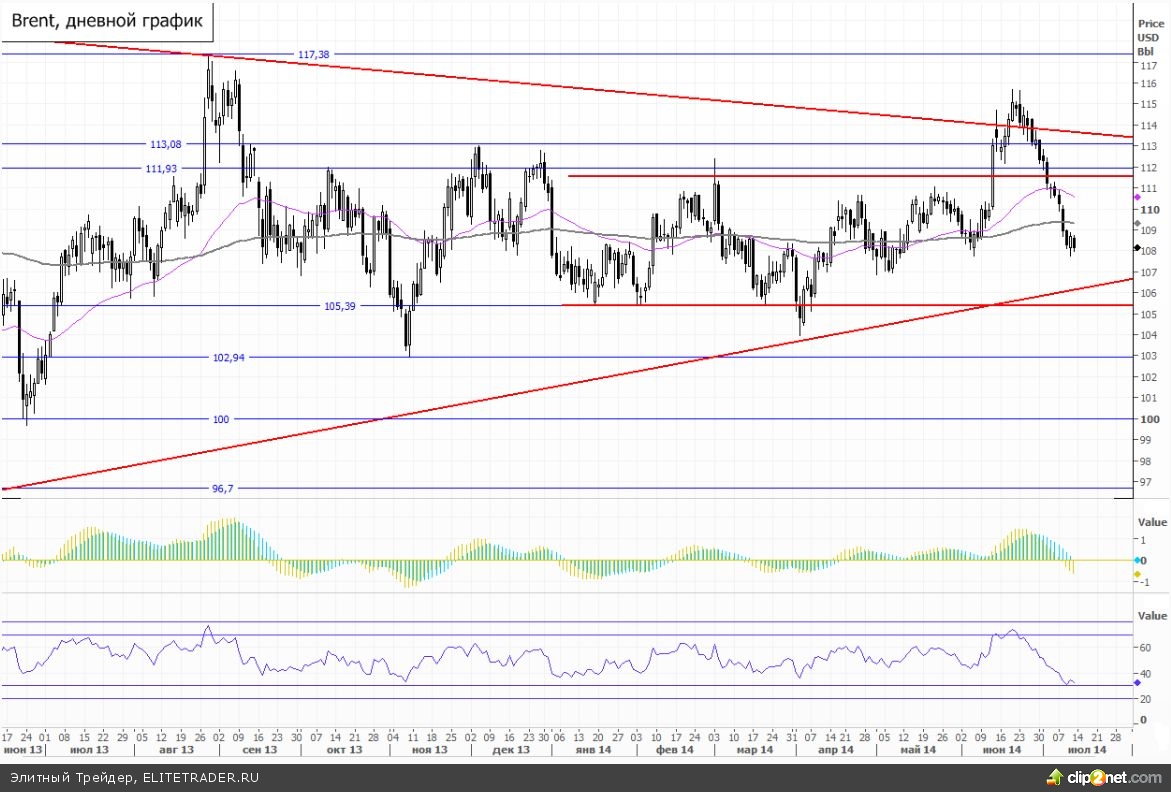Click the 'июл 14' month on time axis
1171x792 pixels.
[1088, 749]
